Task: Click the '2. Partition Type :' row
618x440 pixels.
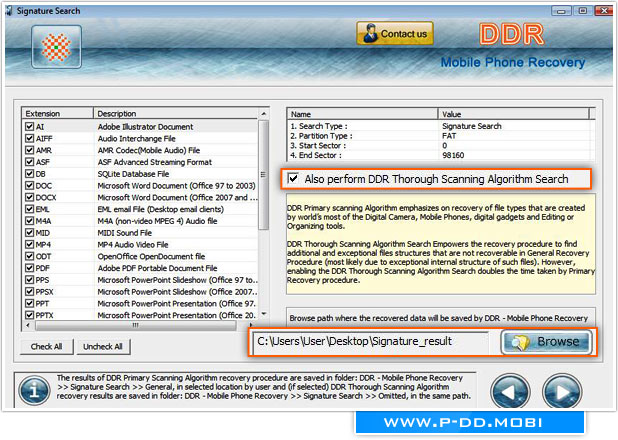Action: tap(440, 136)
